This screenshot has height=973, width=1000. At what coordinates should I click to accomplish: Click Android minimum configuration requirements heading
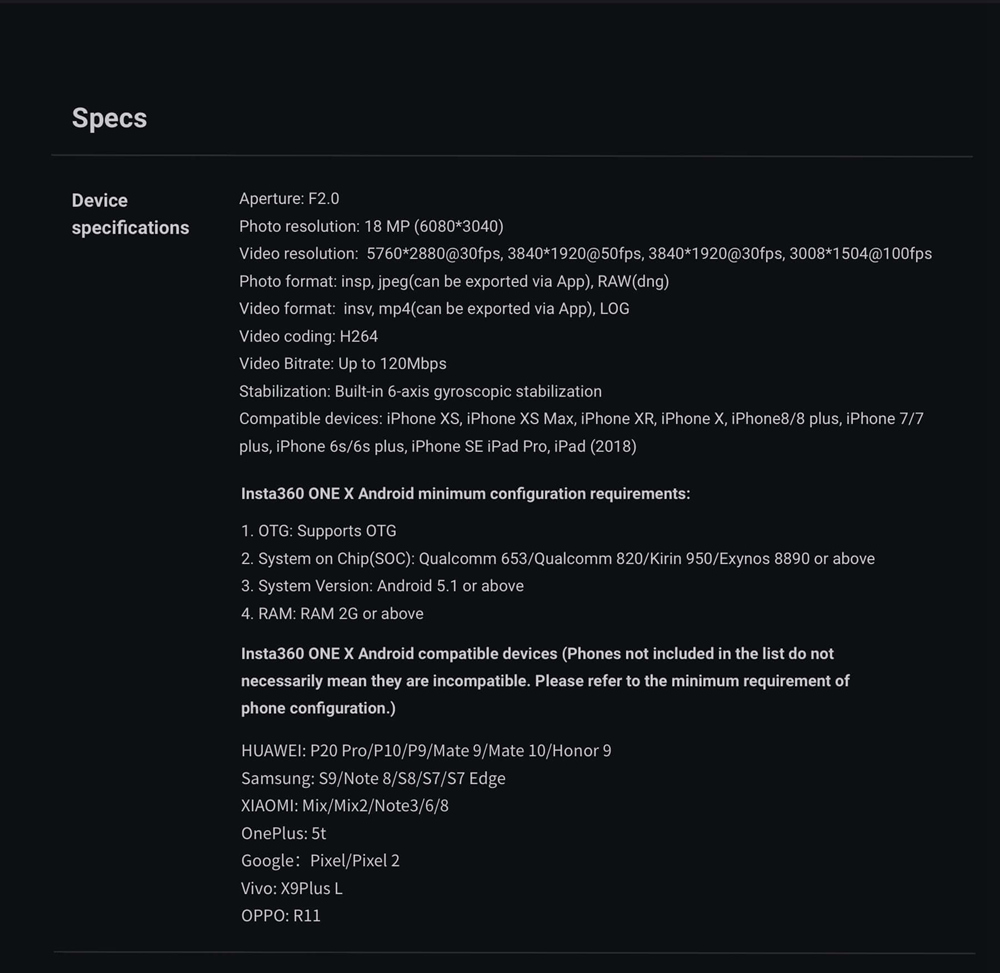(466, 494)
